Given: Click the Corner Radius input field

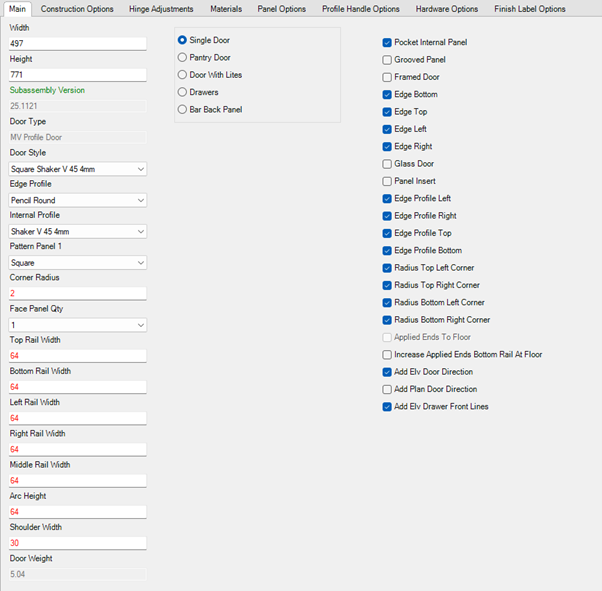Looking at the screenshot, I should coord(77,293).
